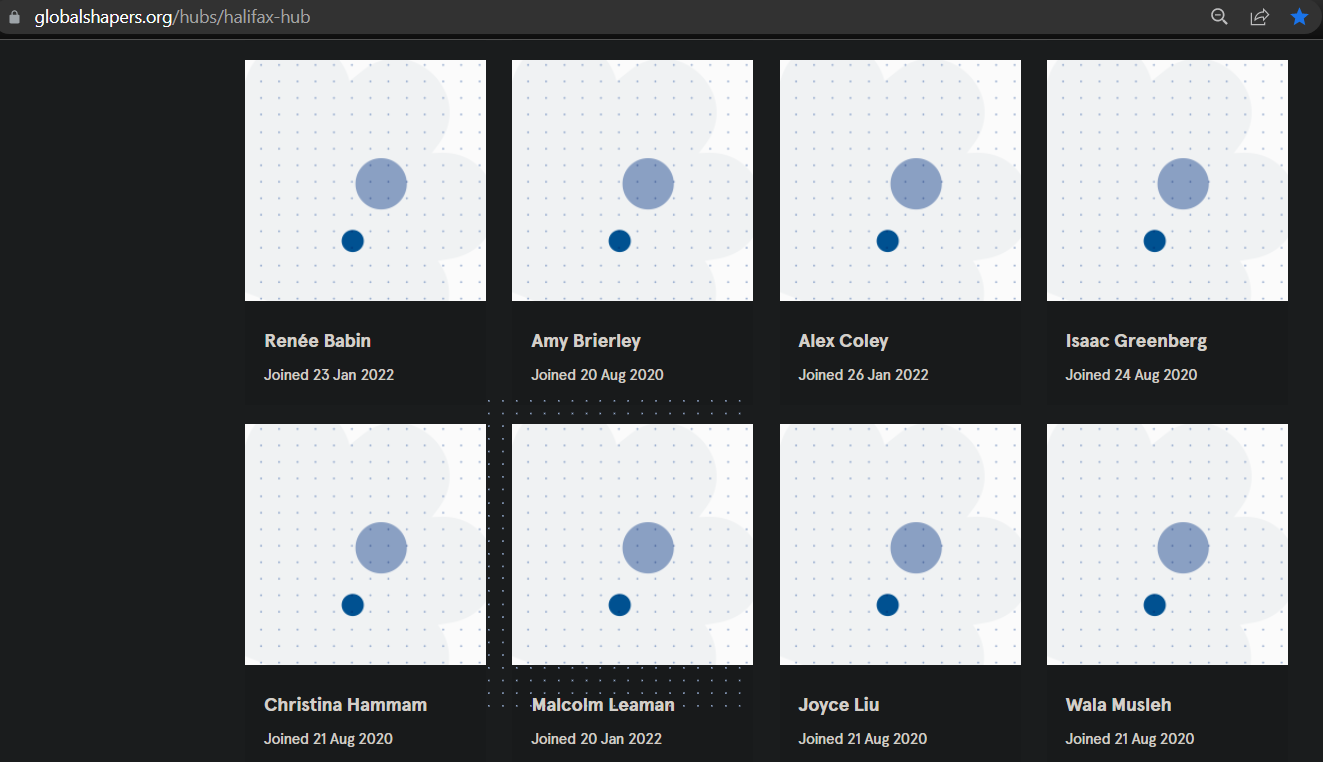Click Joyce Liu's "Joined 21 Aug 2020" text
Viewport: 1323px width, 762px height.
pyautogui.click(x=862, y=739)
